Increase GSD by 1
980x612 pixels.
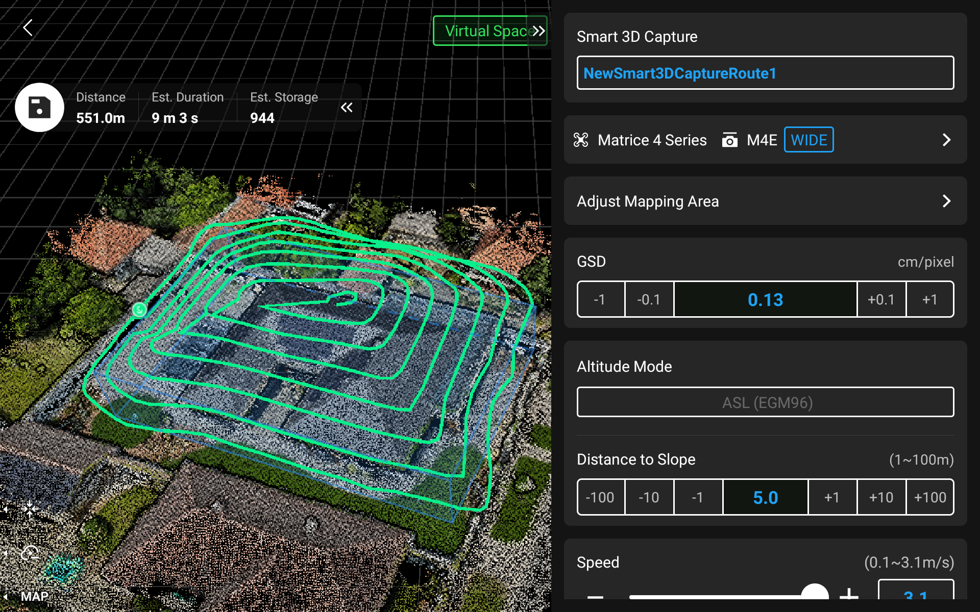pyautogui.click(x=929, y=300)
